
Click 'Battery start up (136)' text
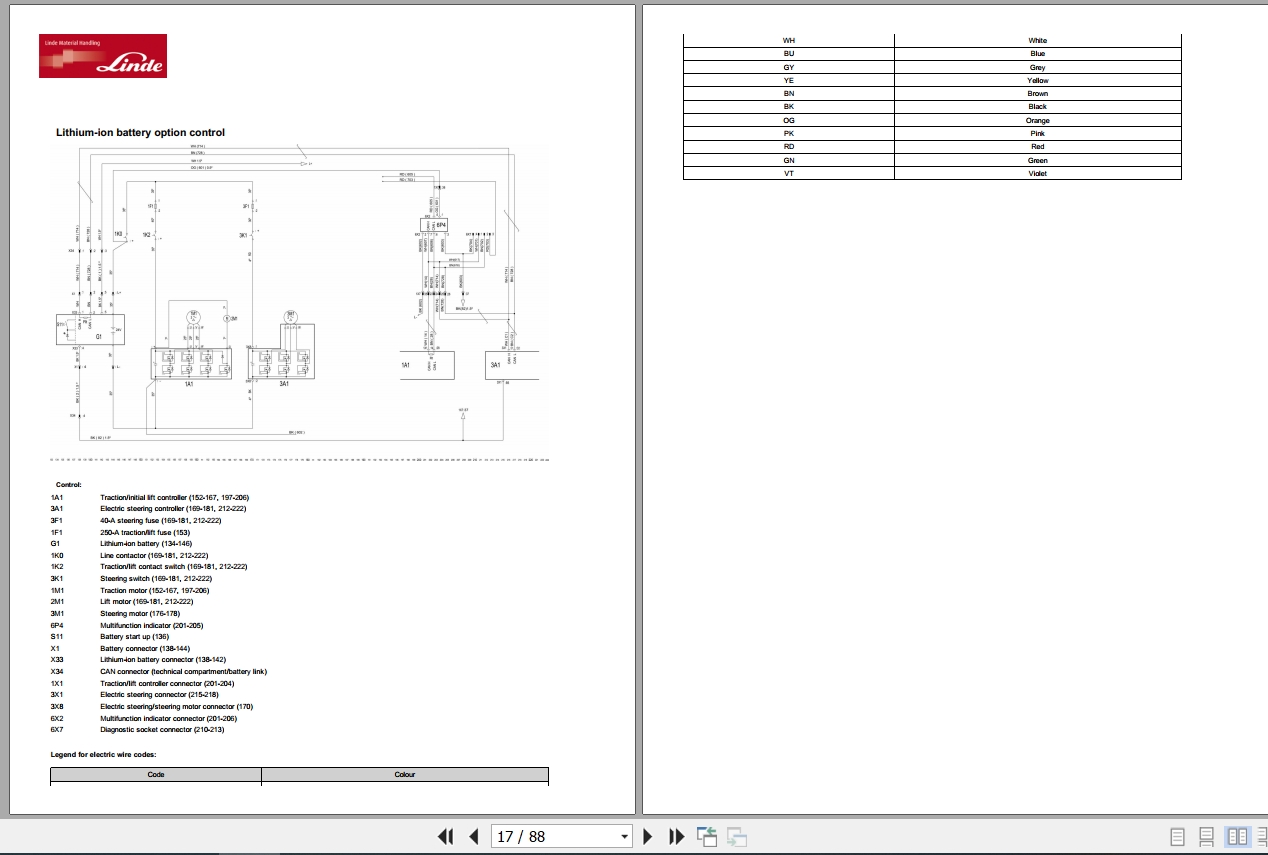tap(134, 637)
